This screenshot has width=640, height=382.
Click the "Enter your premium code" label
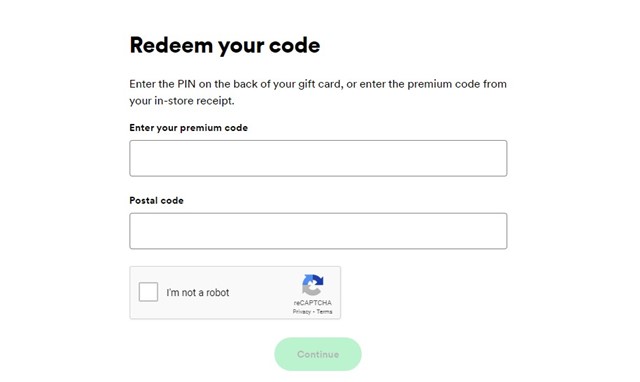[189, 128]
